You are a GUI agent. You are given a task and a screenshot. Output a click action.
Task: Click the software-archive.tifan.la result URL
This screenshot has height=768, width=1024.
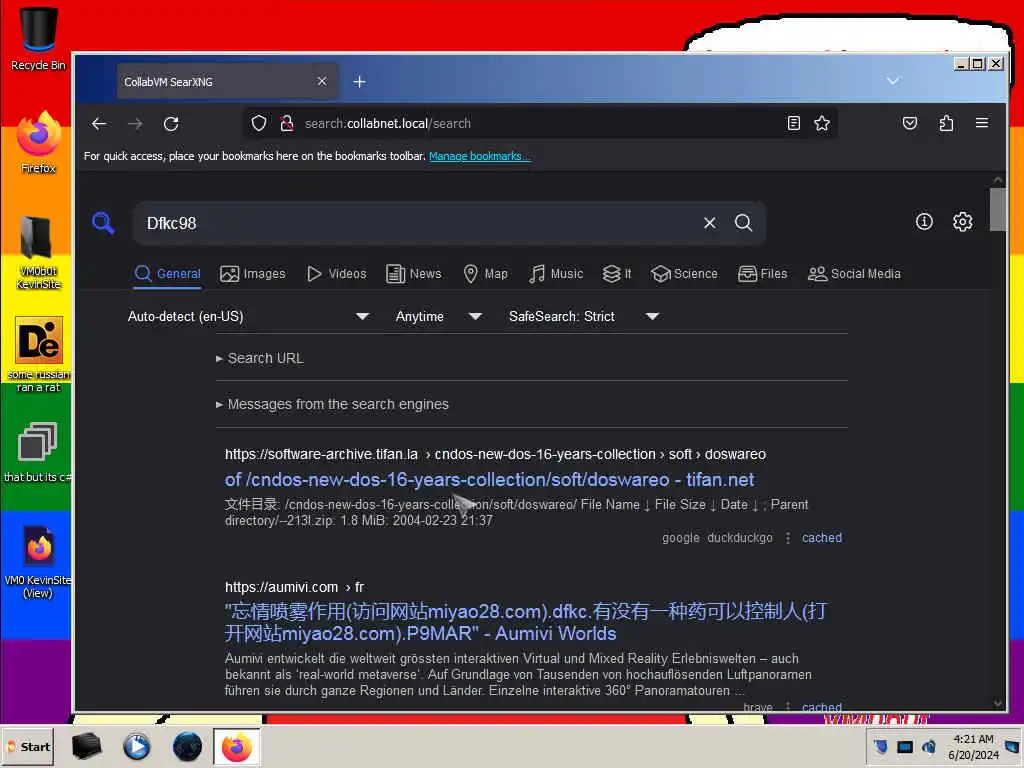click(495, 455)
